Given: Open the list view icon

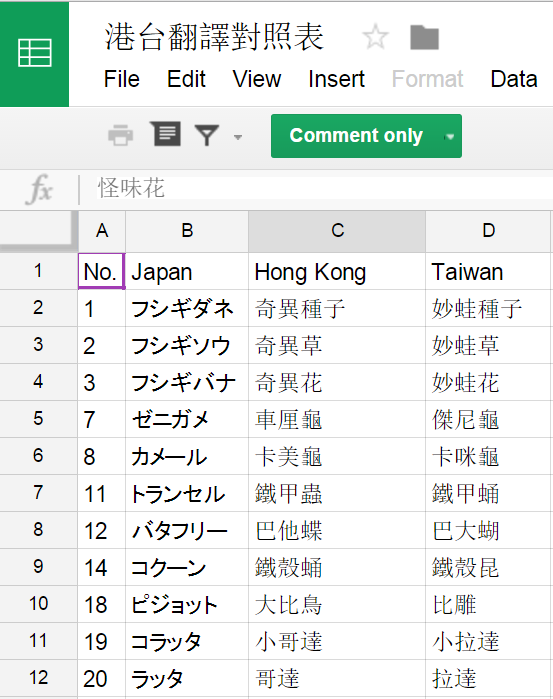Looking at the screenshot, I should (x=165, y=134).
